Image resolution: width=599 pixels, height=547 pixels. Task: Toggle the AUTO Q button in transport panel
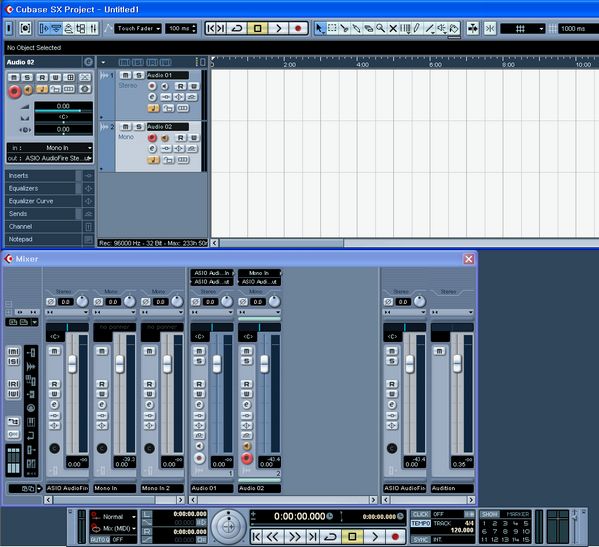[x=100, y=539]
